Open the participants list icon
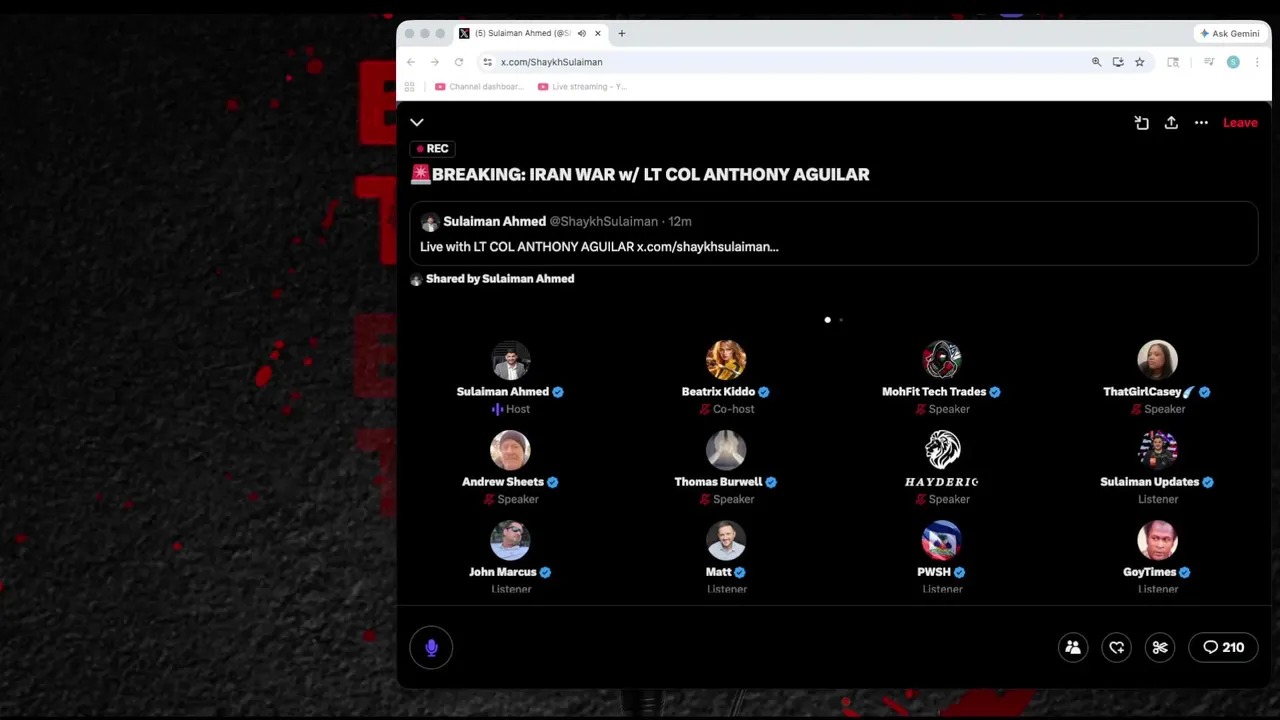The height and width of the screenshot is (720, 1280). click(x=1073, y=647)
